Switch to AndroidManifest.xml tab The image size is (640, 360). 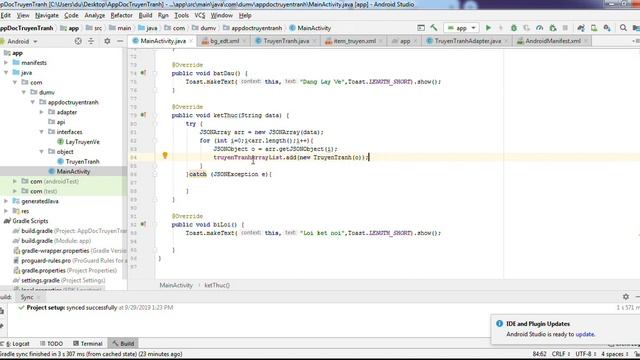point(553,41)
